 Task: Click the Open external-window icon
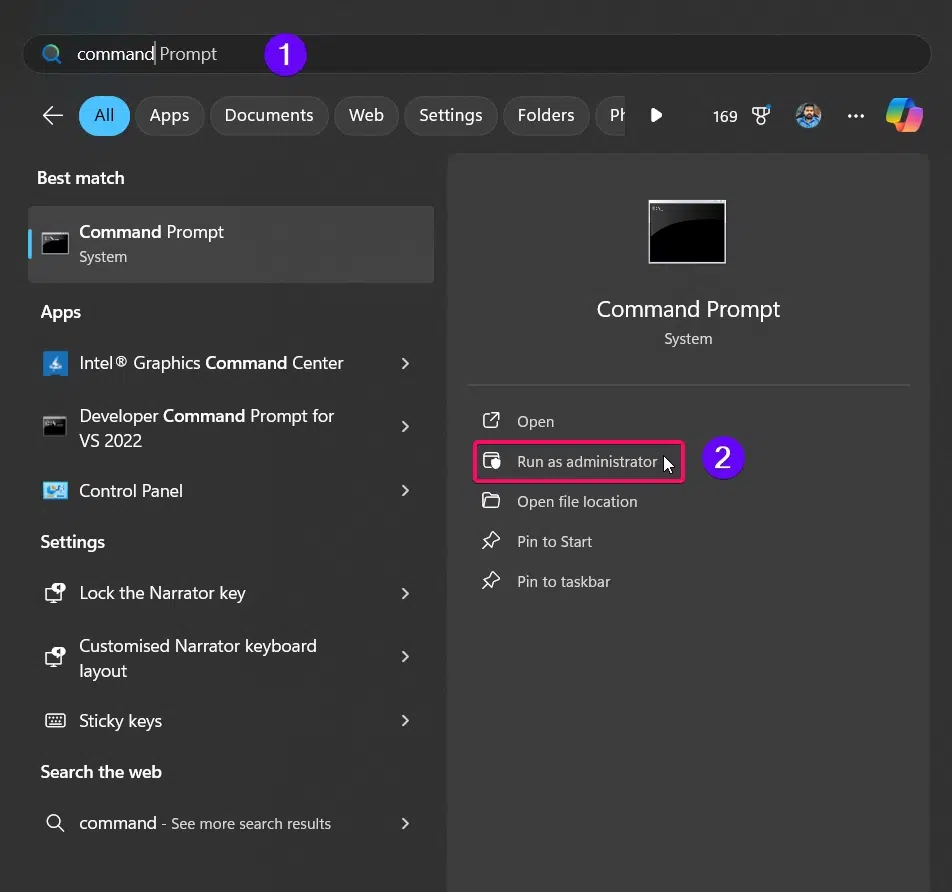(491, 420)
